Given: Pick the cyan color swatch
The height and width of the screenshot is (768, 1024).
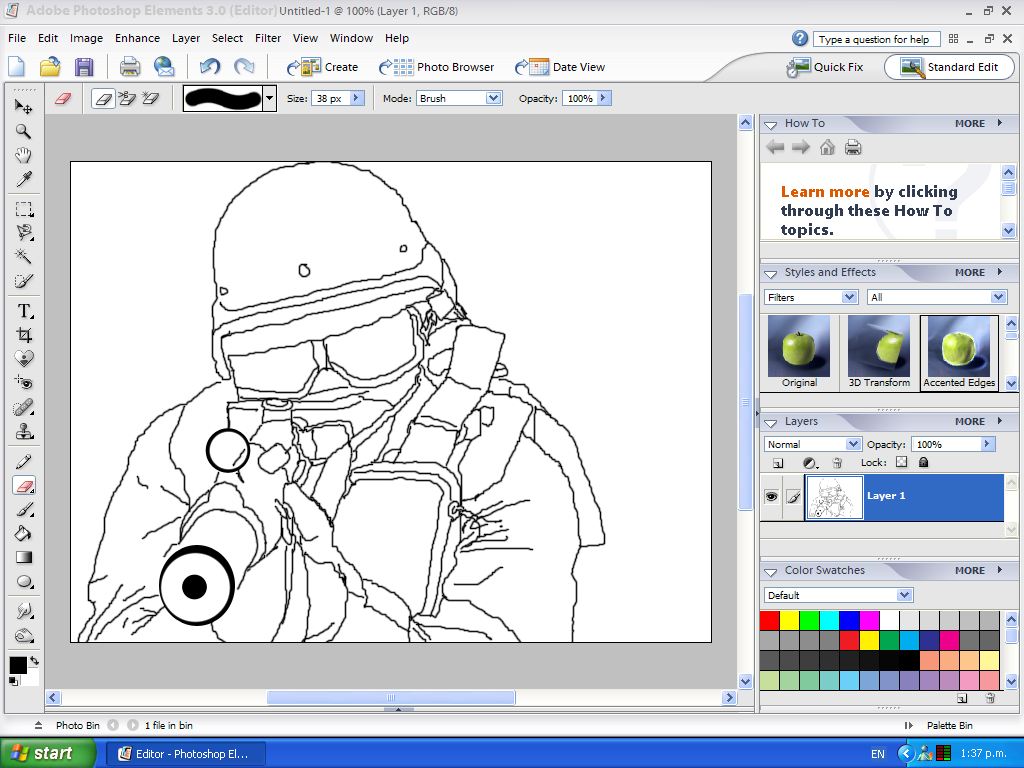Looking at the screenshot, I should click(829, 620).
